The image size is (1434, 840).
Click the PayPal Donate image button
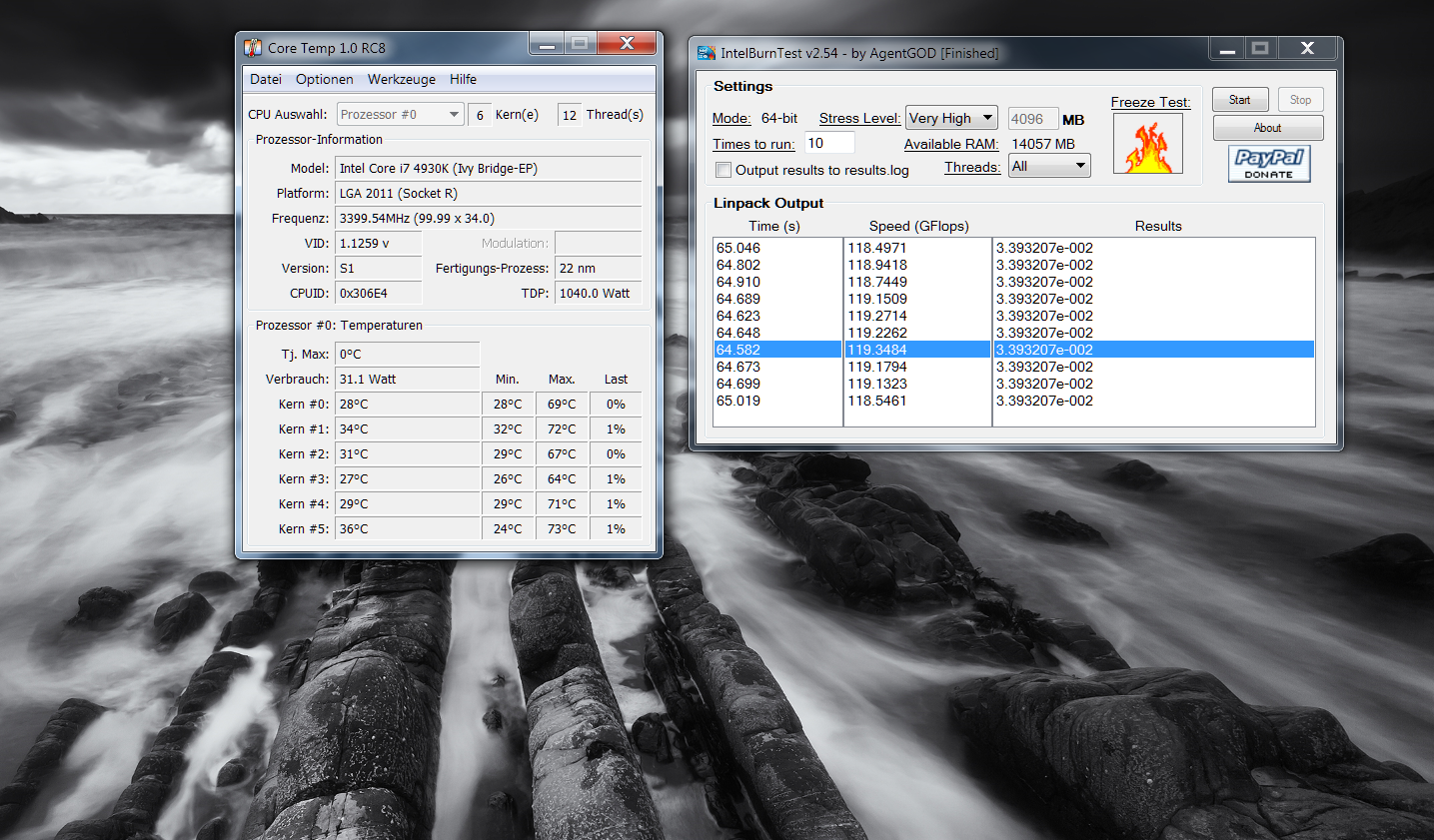click(x=1269, y=163)
